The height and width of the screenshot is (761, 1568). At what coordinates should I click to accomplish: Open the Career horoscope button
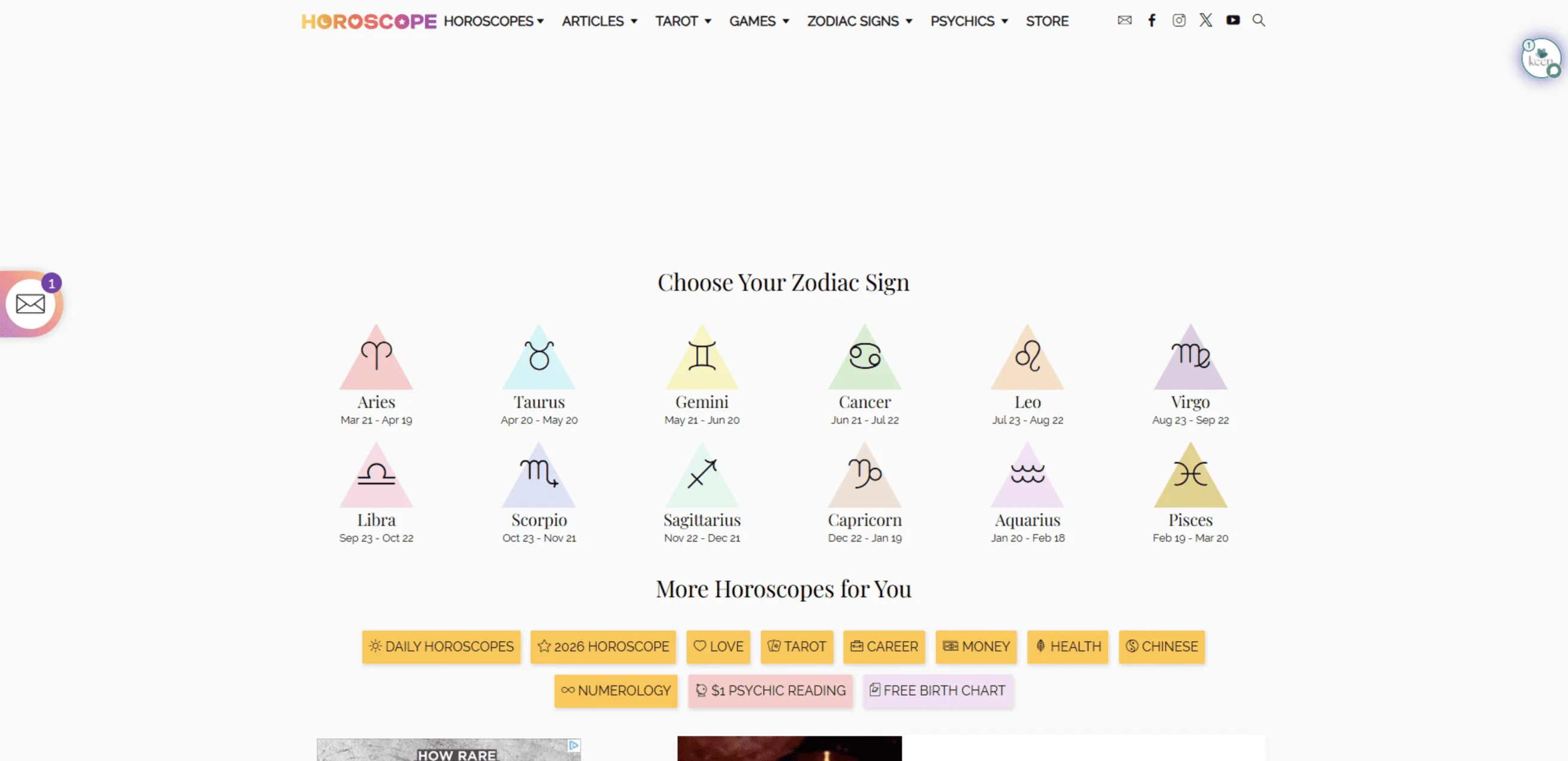click(x=884, y=647)
